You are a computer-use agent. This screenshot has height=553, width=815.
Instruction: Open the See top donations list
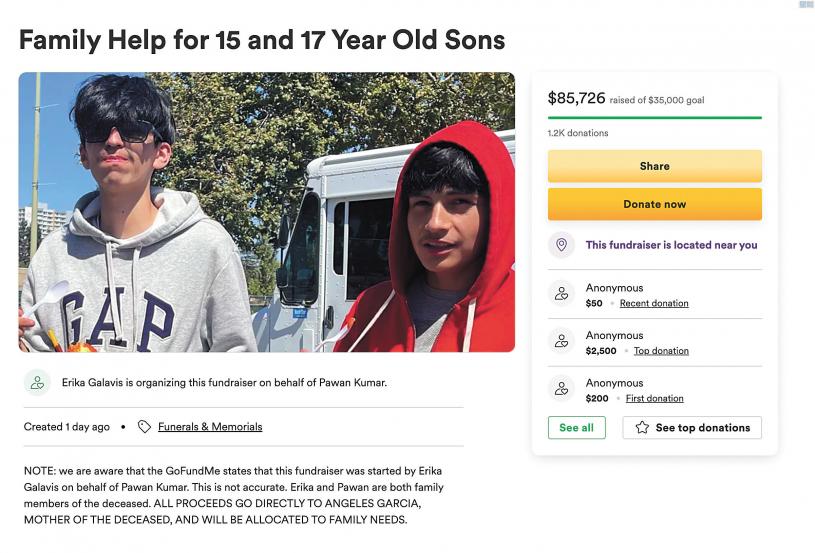pyautogui.click(x=692, y=428)
